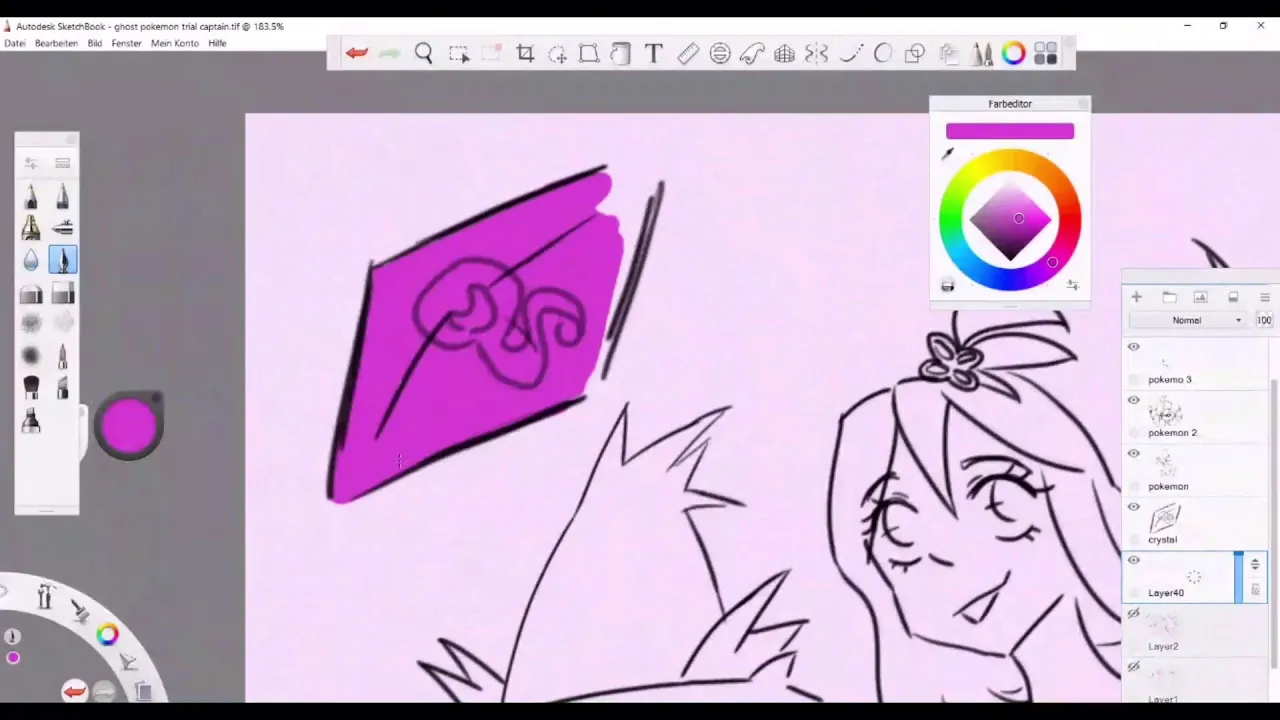Image resolution: width=1280 pixels, height=720 pixels.
Task: Toggle the Symmetry tool
Action: (816, 54)
